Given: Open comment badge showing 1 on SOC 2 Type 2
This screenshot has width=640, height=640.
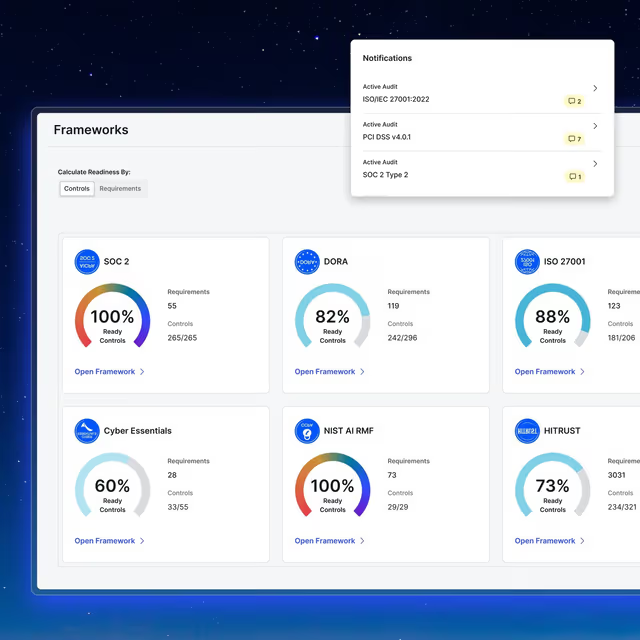Looking at the screenshot, I should pos(574,177).
